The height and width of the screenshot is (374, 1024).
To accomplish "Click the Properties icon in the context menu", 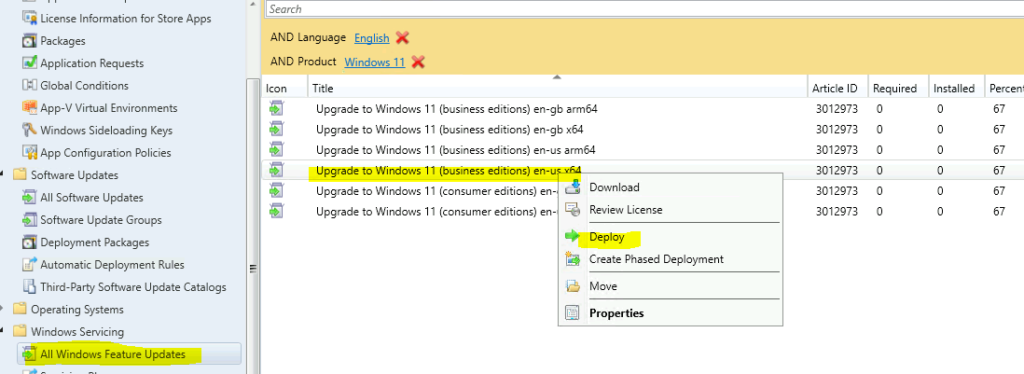I will 573,313.
